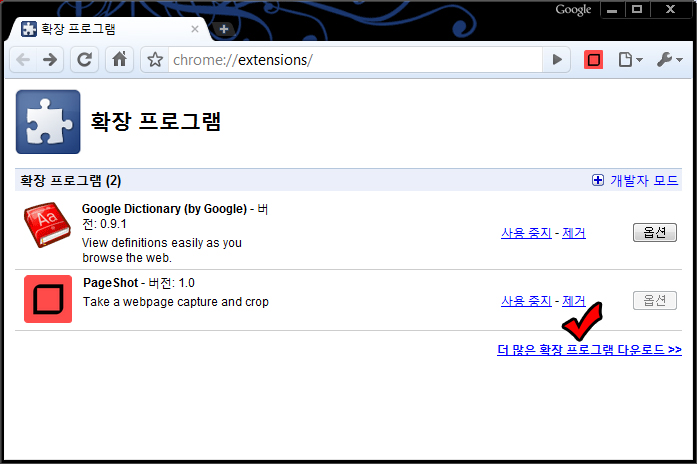Bookmark page with the star icon
The image size is (697, 464).
(155, 60)
